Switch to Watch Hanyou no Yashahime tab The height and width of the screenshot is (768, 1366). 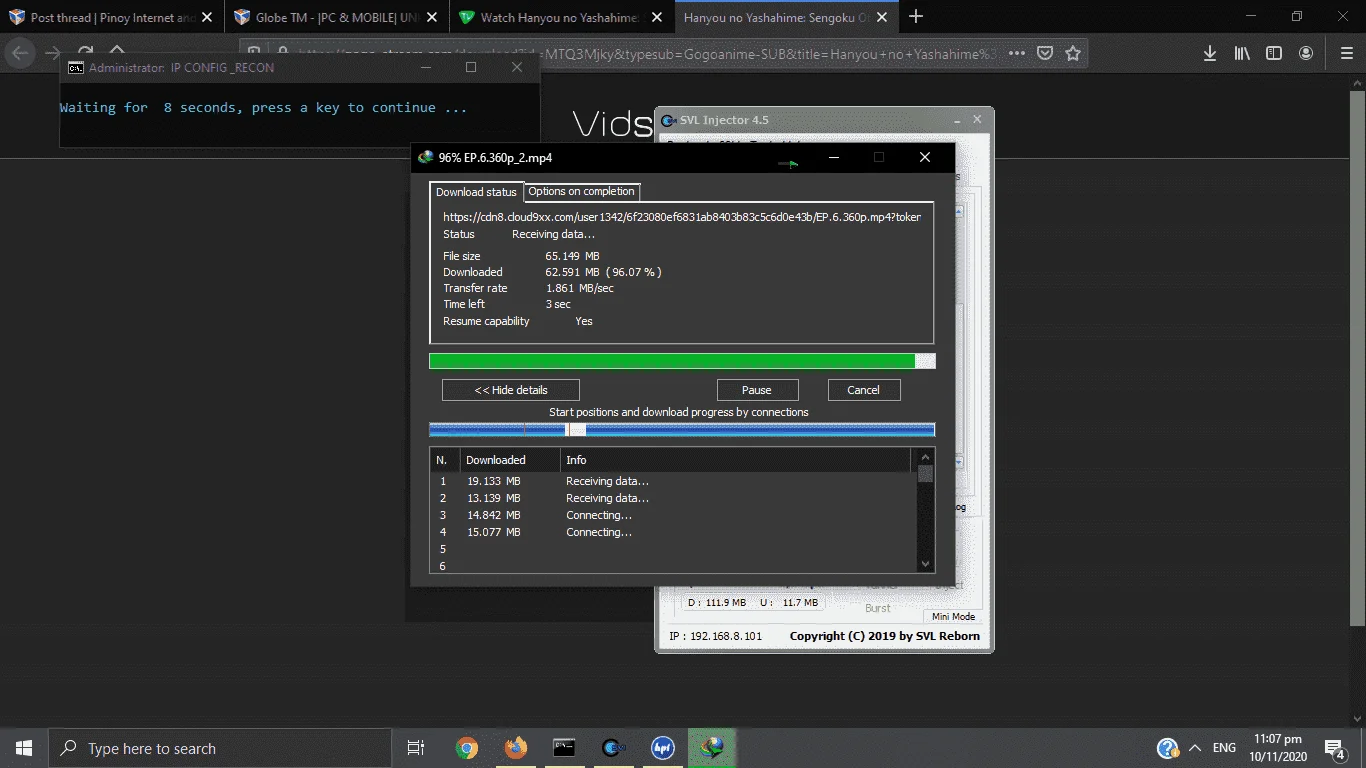[561, 17]
